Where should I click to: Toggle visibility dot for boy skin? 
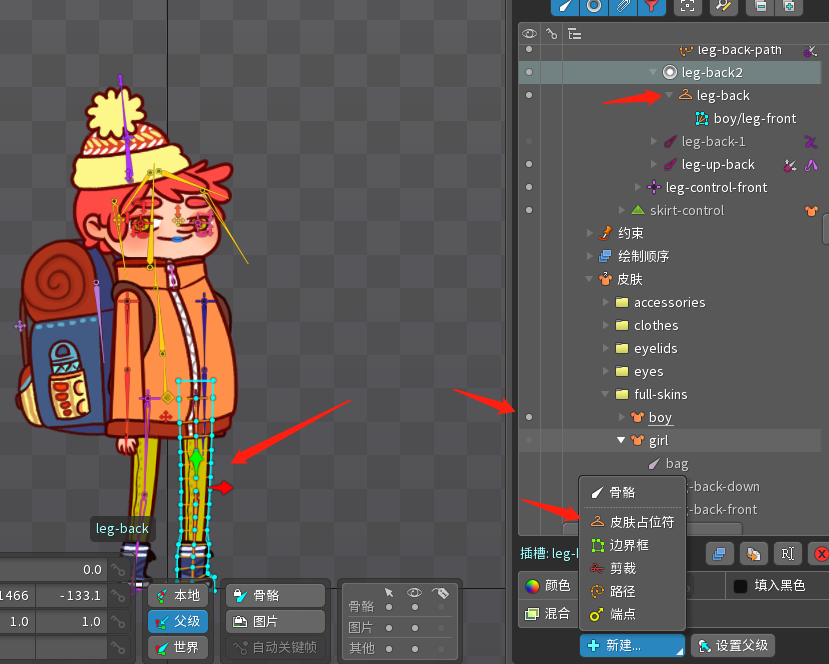tap(529, 417)
